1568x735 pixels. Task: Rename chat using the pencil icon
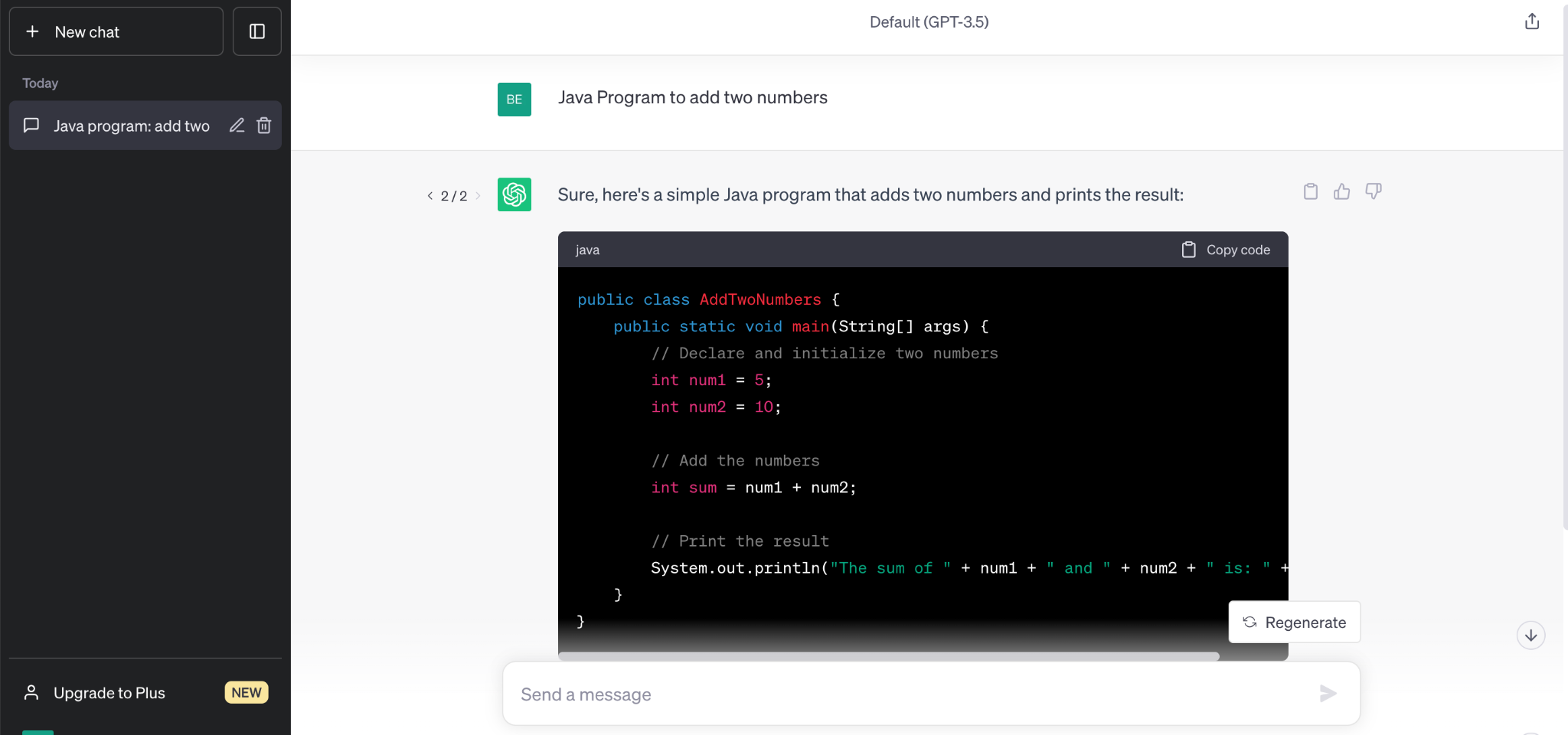click(237, 126)
